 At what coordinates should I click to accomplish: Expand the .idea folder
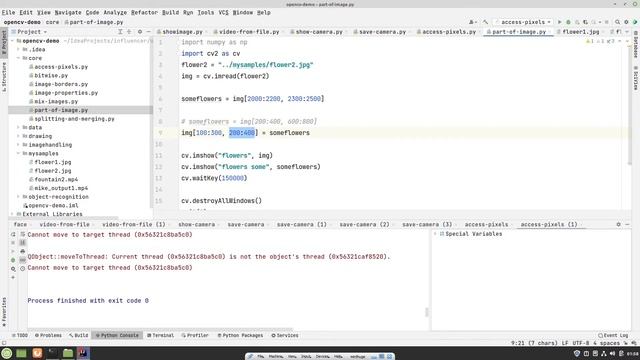point(18,49)
